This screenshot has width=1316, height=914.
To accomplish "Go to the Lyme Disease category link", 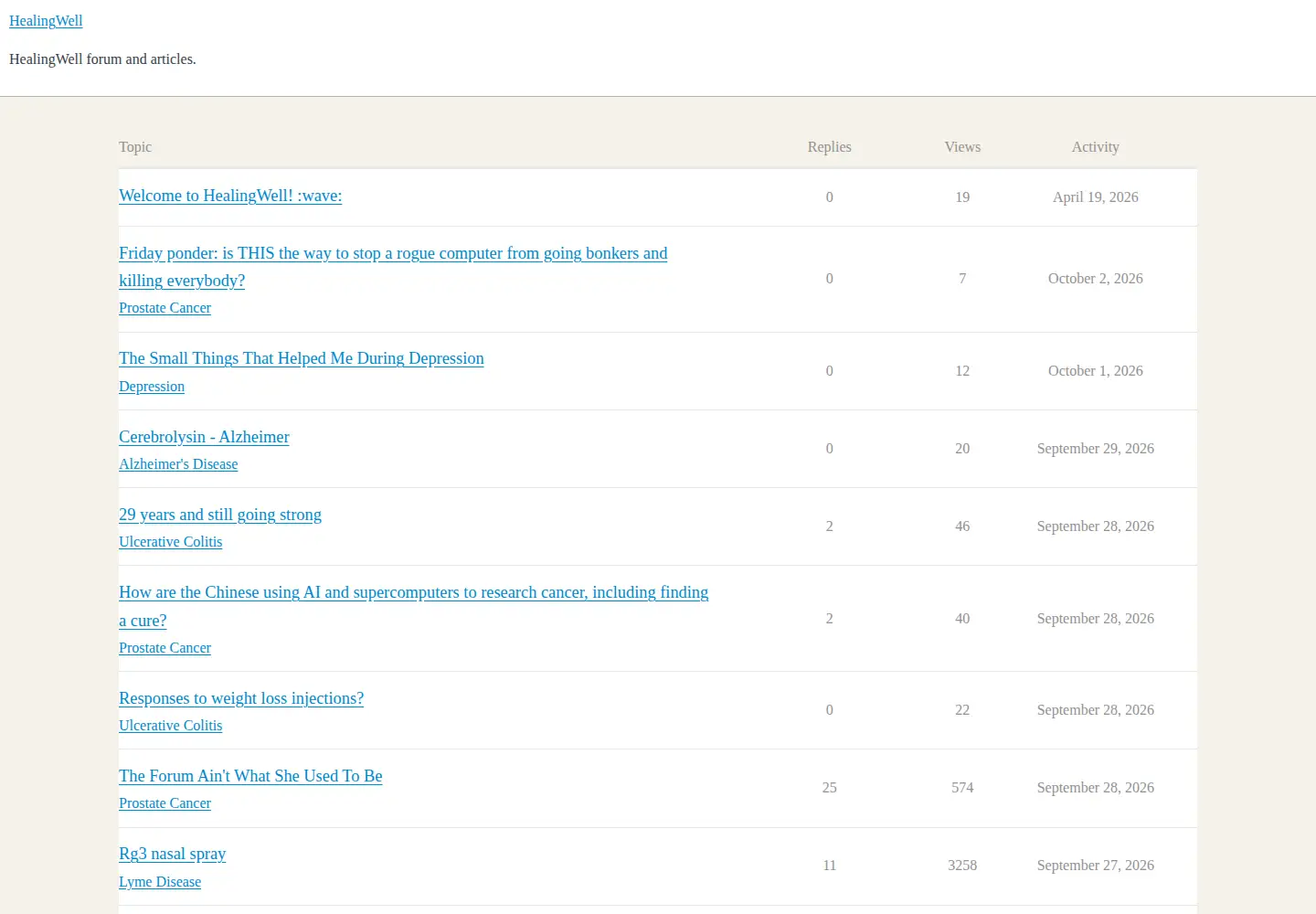I will (160, 882).
